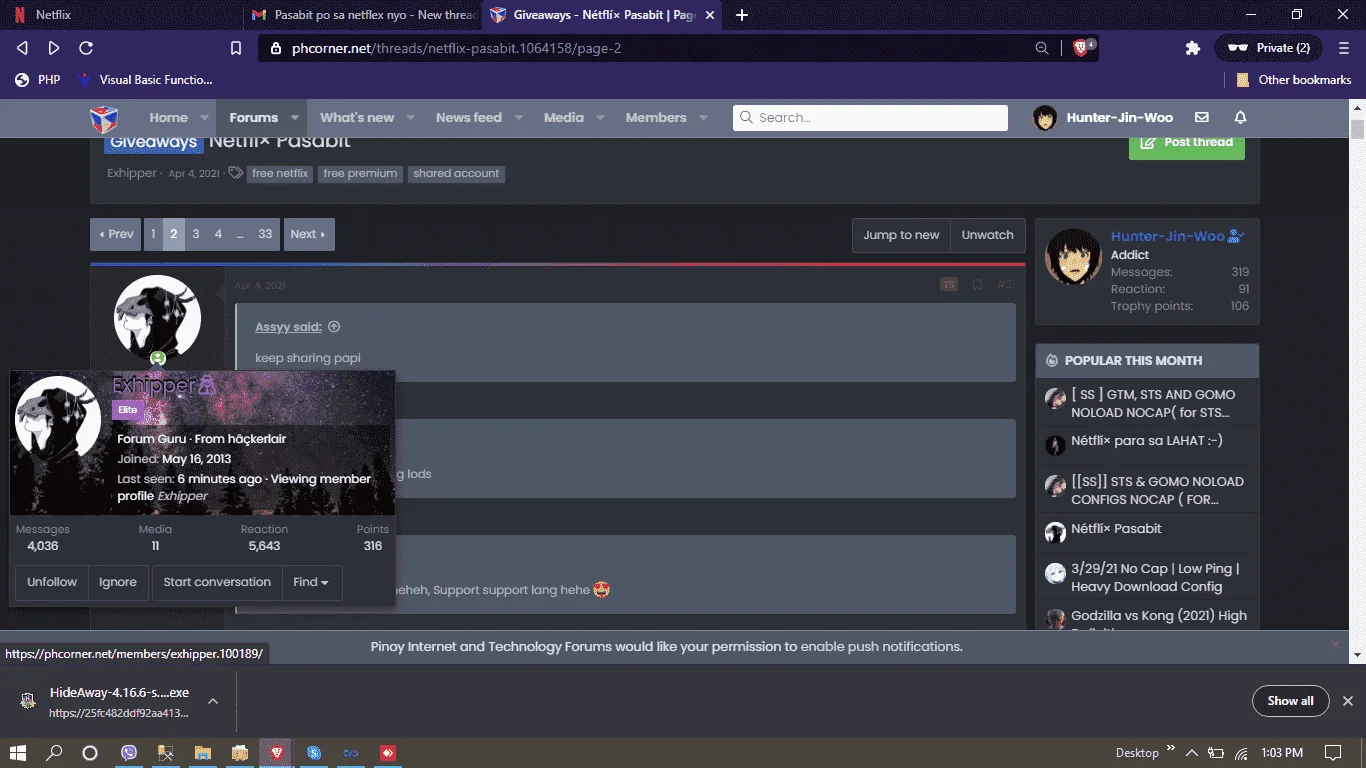Go to page 3 of the thread
Screen dimensions: 1366x768
[x=196, y=234]
